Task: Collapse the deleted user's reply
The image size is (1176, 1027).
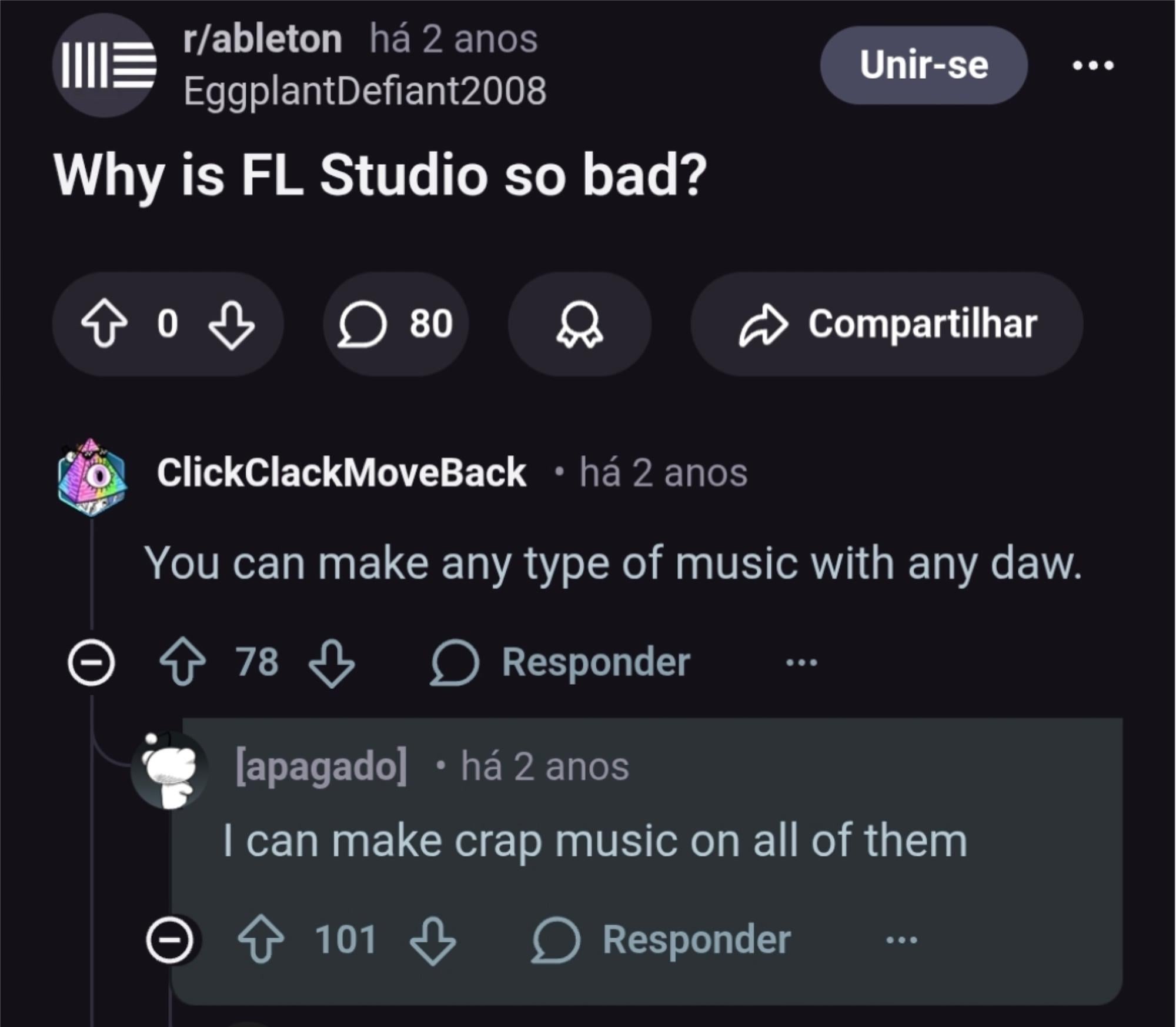Action: pyautogui.click(x=169, y=939)
